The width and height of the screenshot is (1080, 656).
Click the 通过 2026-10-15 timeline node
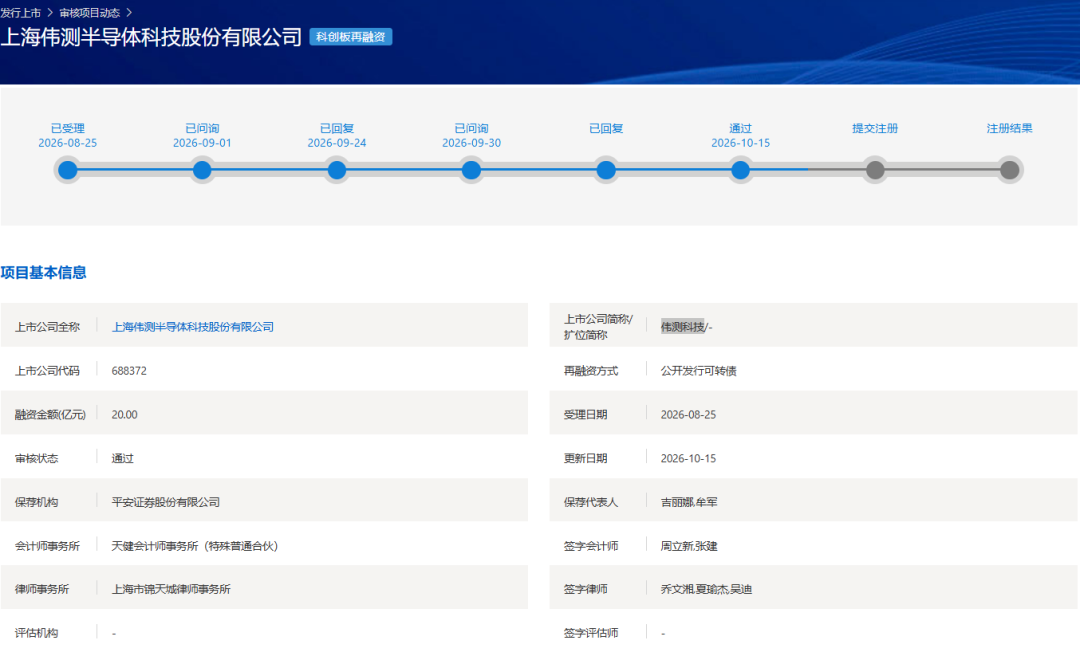pyautogui.click(x=740, y=170)
